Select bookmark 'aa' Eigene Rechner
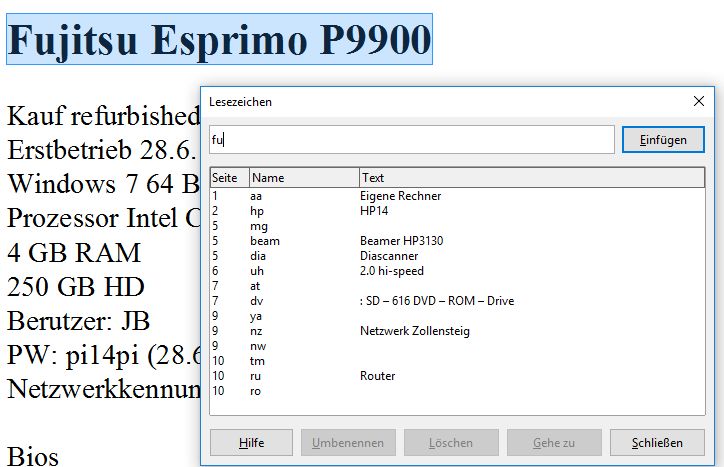The height and width of the screenshot is (467, 724). pyautogui.click(x=457, y=196)
